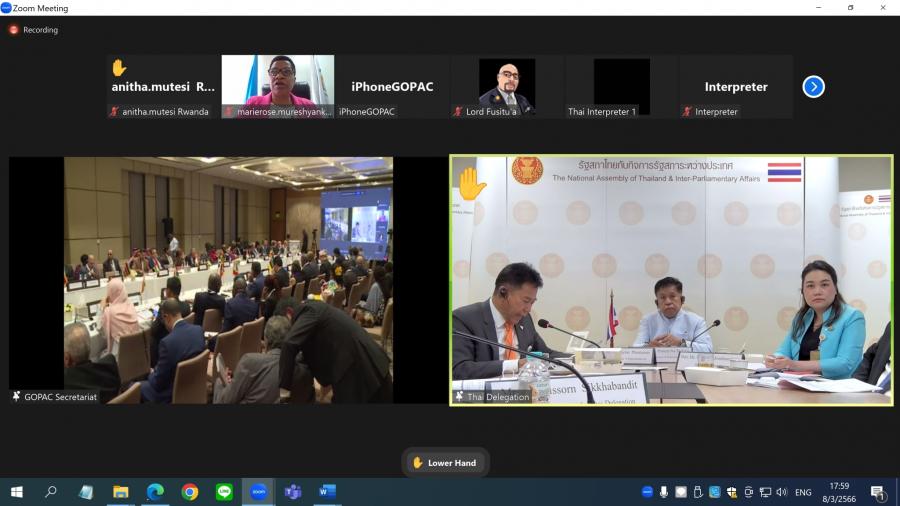This screenshot has height=506, width=900.
Task: Select the iPhoneGOPAC participant tile
Action: pyautogui.click(x=392, y=87)
